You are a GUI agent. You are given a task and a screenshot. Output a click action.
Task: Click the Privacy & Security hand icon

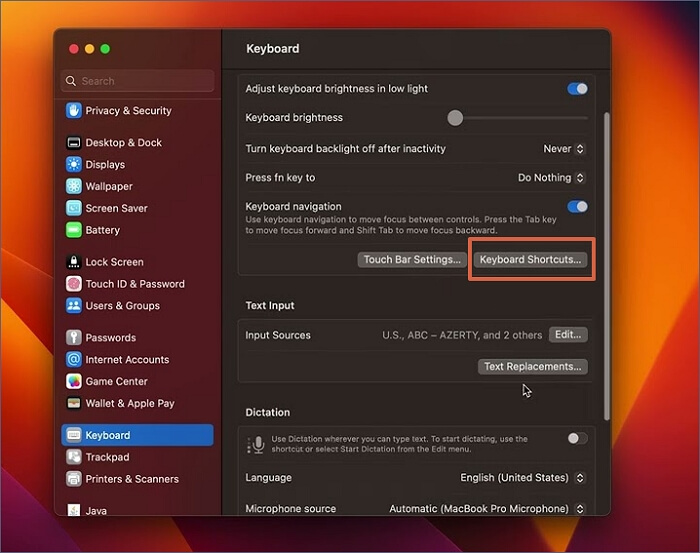click(x=74, y=110)
